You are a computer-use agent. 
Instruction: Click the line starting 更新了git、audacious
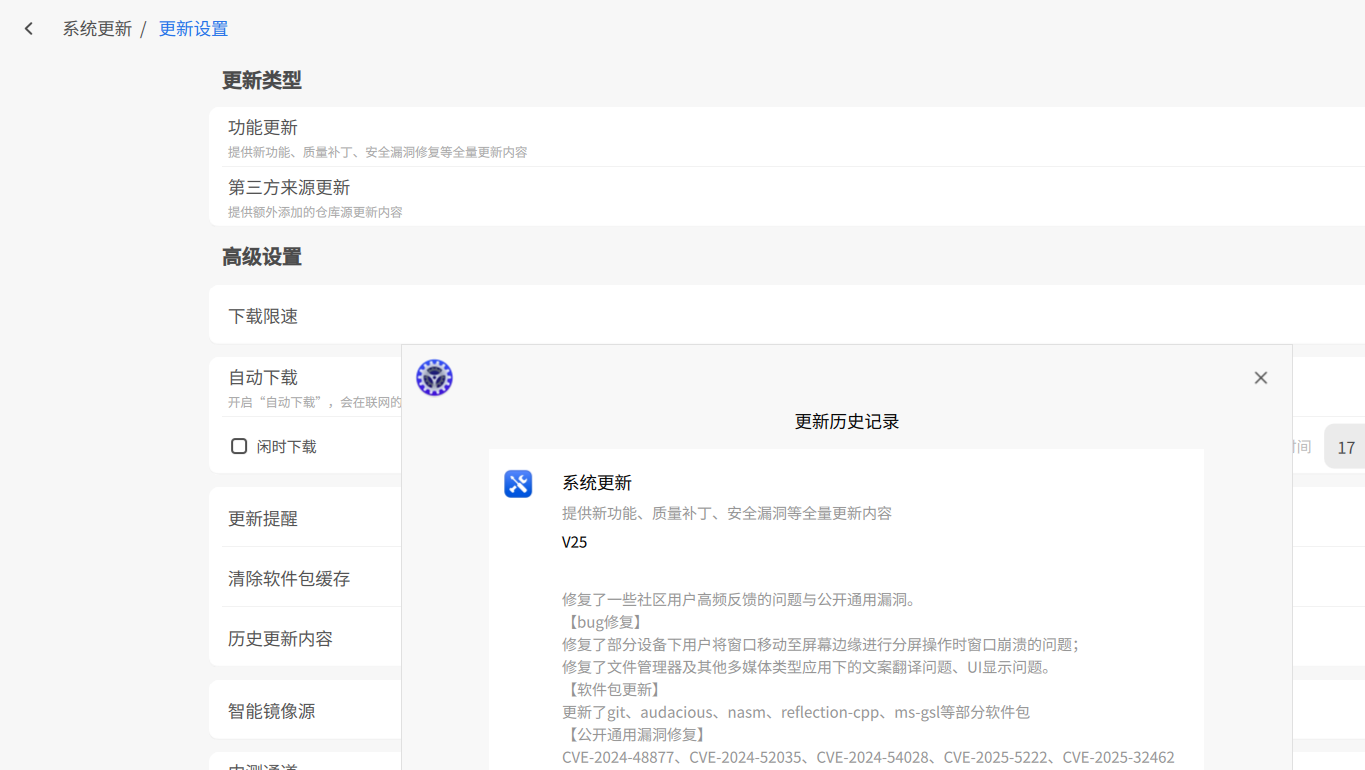(x=796, y=712)
